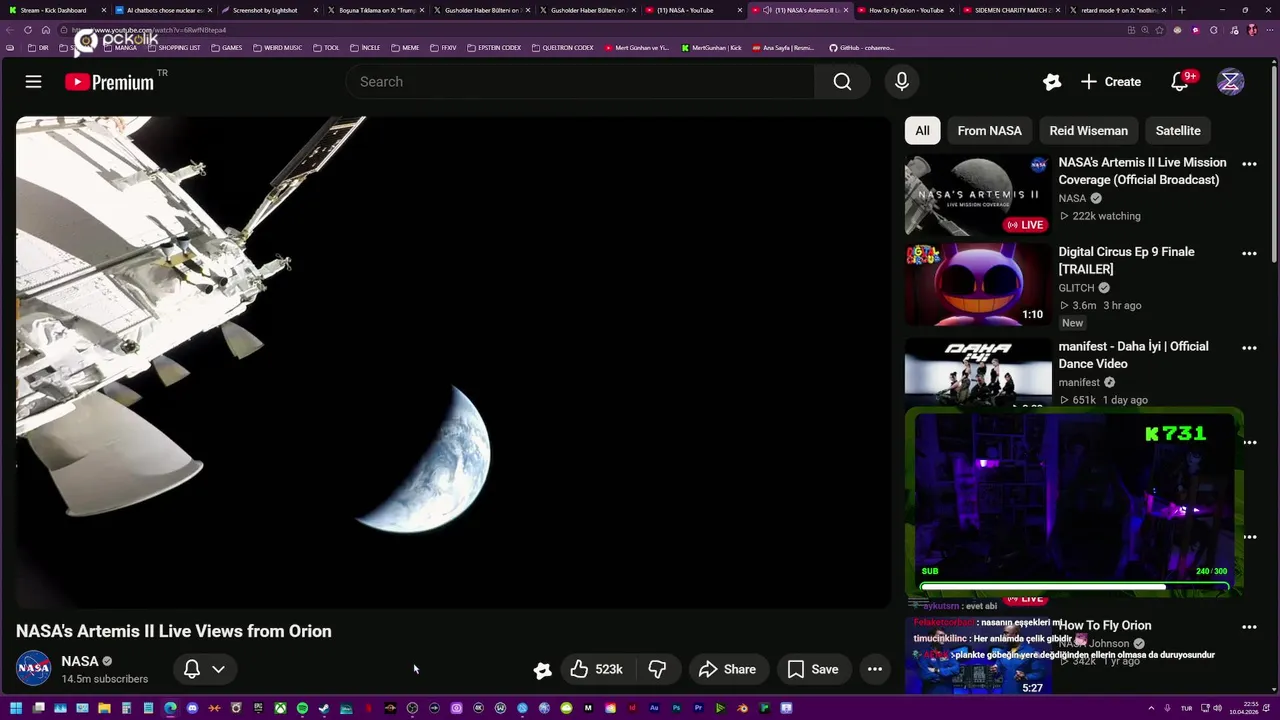Screen dimensions: 1280x720
Task: Select the From NASA filter chip
Action: click(x=989, y=131)
